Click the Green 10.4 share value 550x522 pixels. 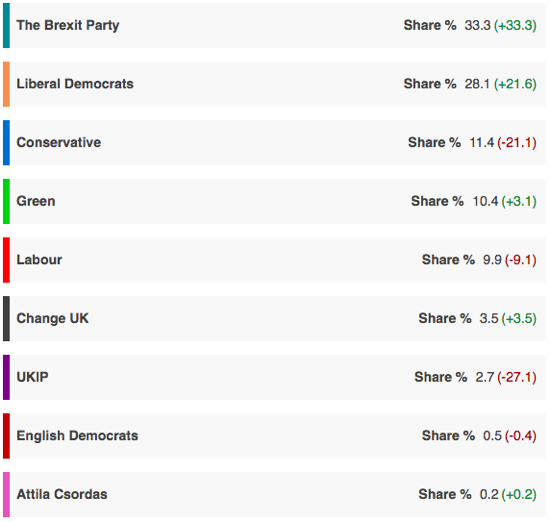pyautogui.click(x=485, y=201)
